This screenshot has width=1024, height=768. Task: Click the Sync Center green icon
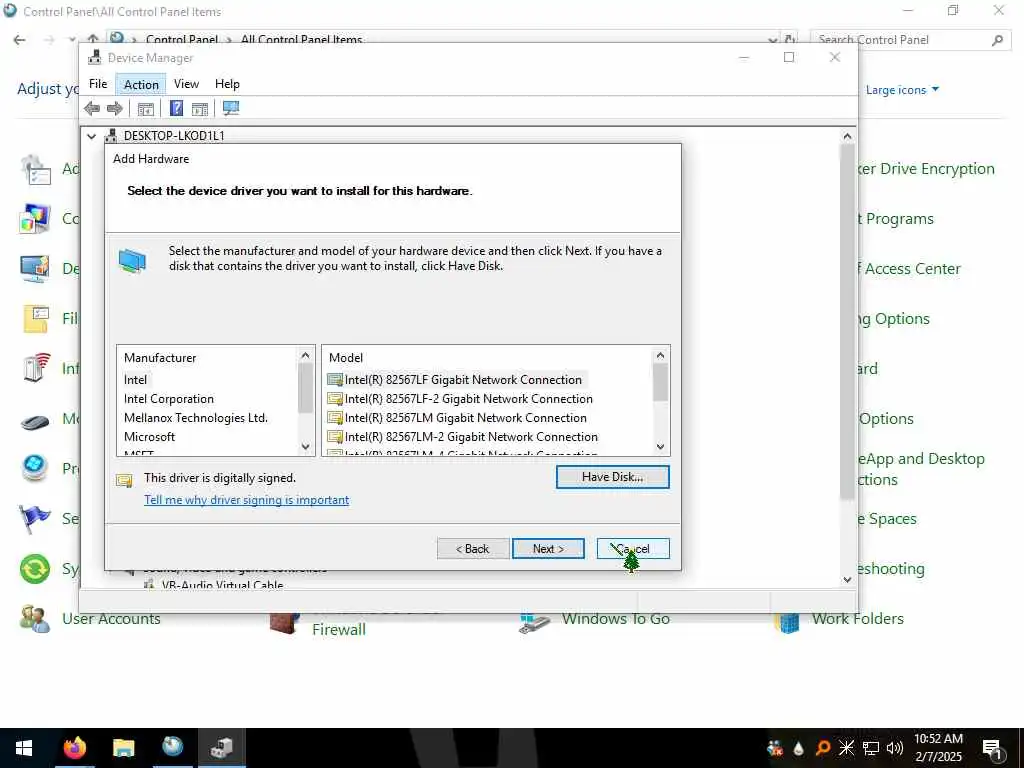pyautogui.click(x=35, y=569)
